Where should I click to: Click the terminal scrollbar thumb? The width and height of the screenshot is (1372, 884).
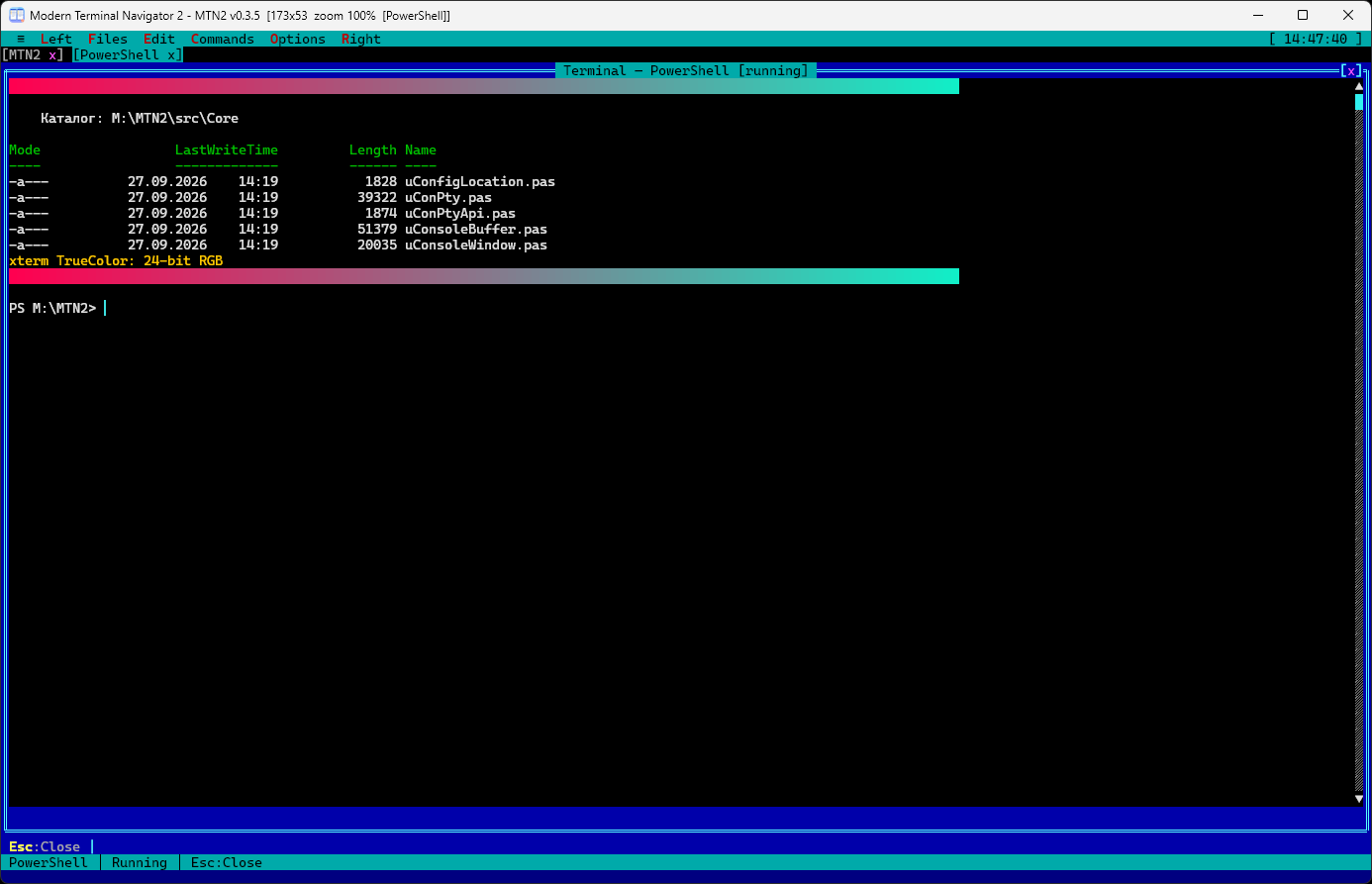pyautogui.click(x=1359, y=102)
